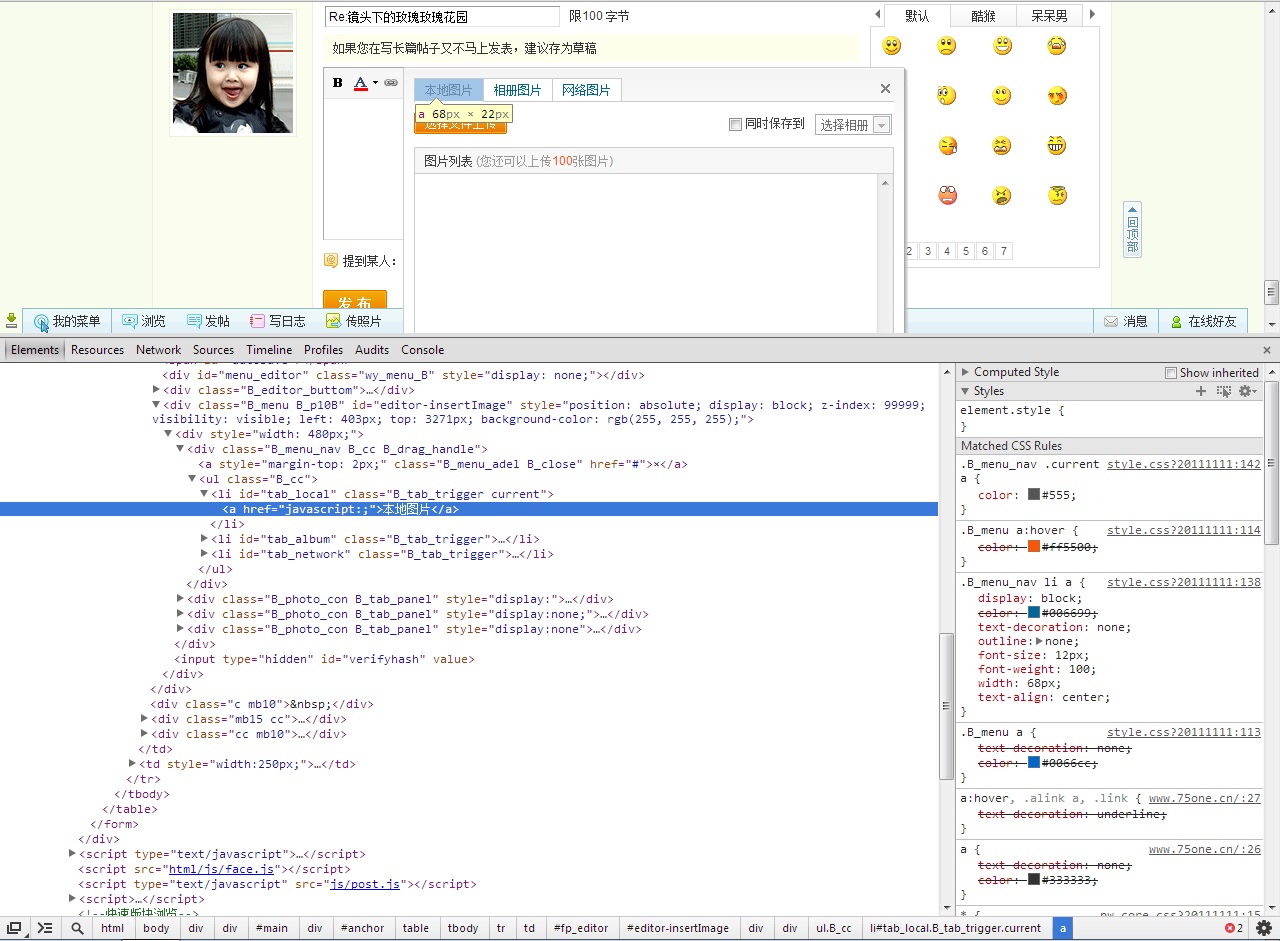Switch to the Network DevTools tab
This screenshot has width=1280, height=941.
click(x=159, y=350)
